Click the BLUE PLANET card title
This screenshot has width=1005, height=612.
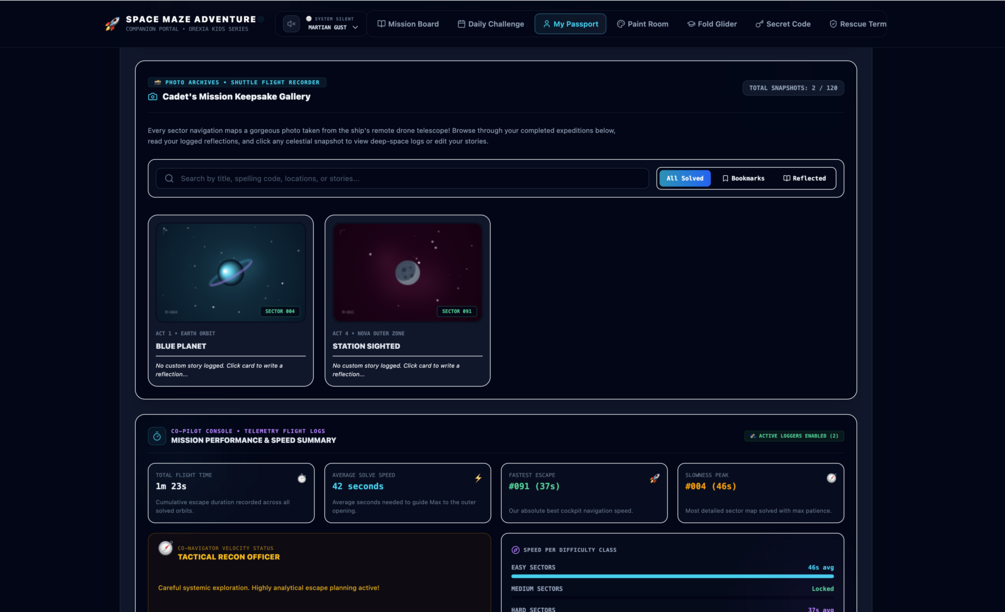pyautogui.click(x=181, y=346)
